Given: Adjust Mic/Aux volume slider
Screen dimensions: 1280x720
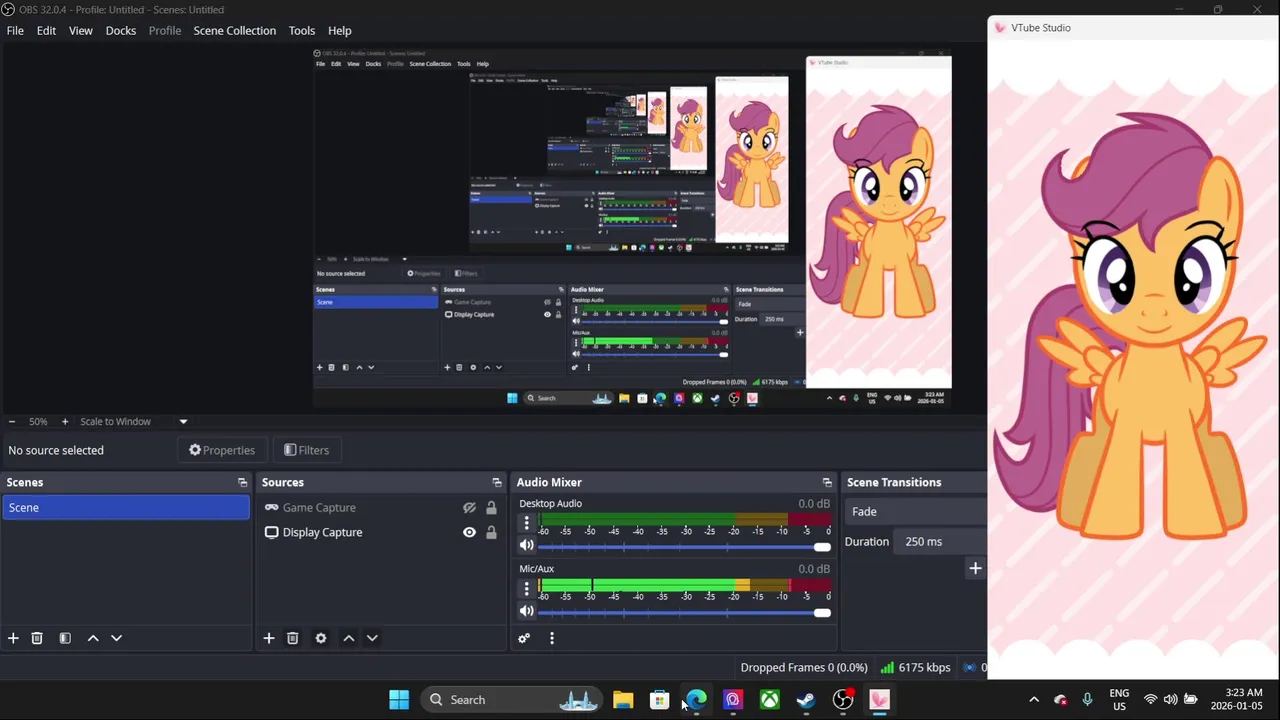Looking at the screenshot, I should pyautogui.click(x=684, y=612).
